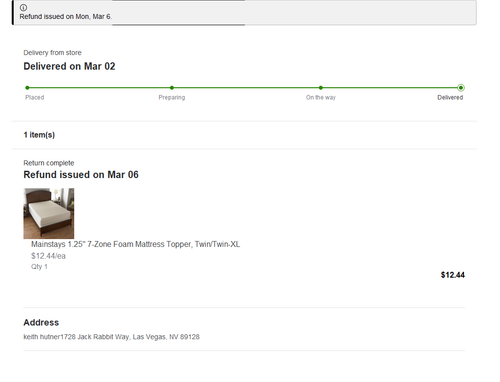Click the 'Placed' label

pyautogui.click(x=35, y=97)
